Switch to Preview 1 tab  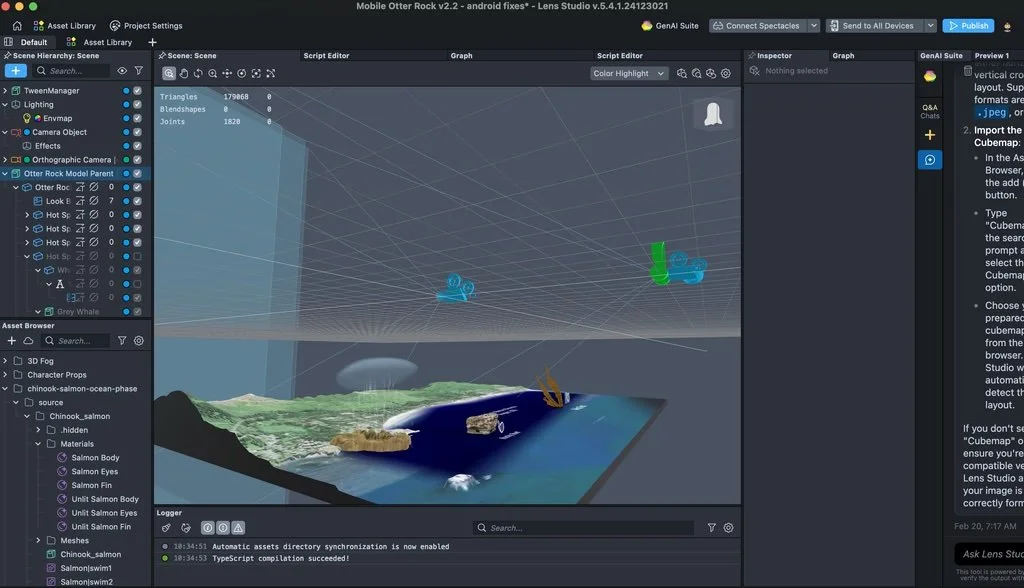pos(991,56)
